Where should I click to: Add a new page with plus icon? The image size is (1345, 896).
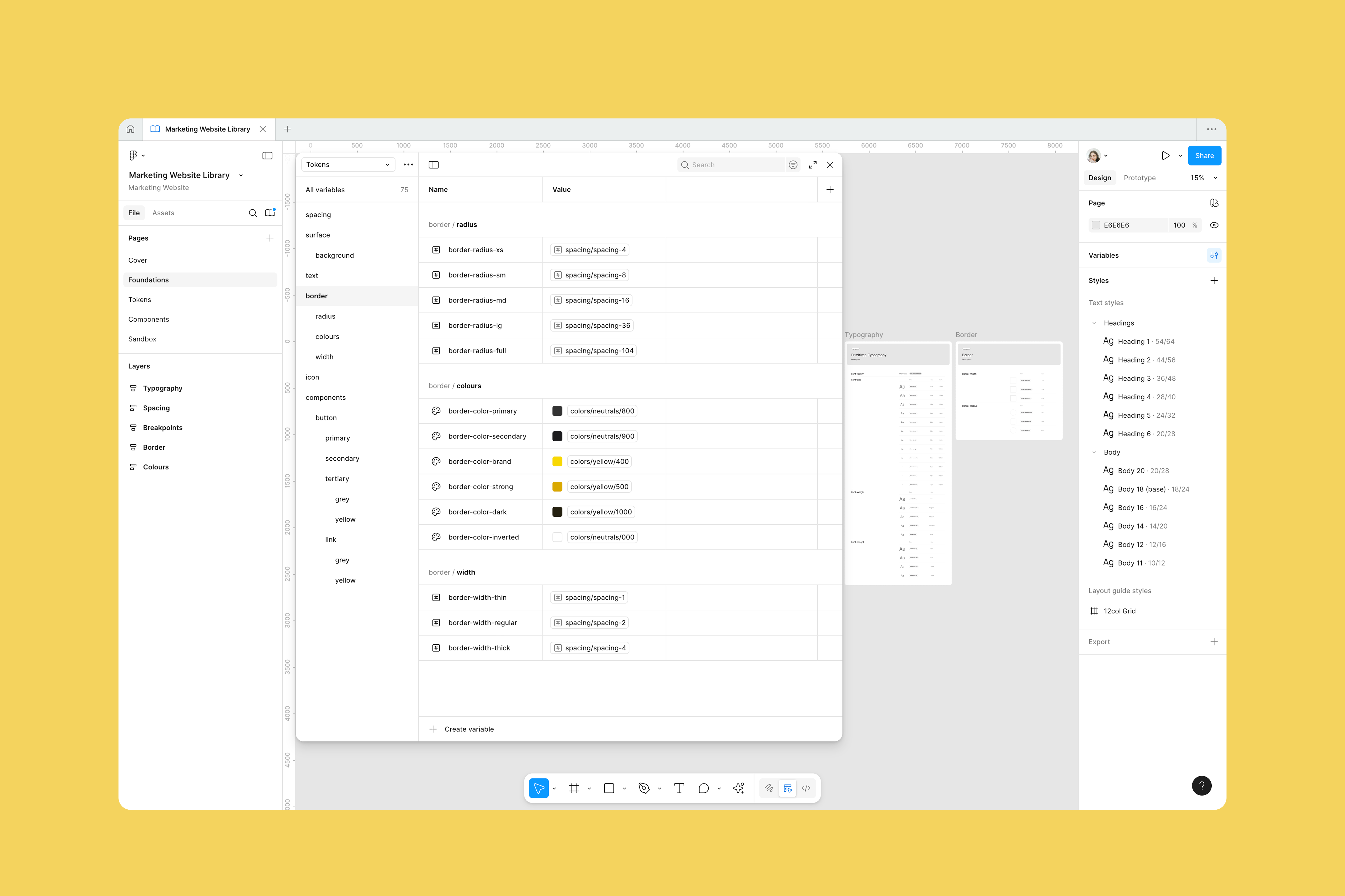[x=270, y=238]
